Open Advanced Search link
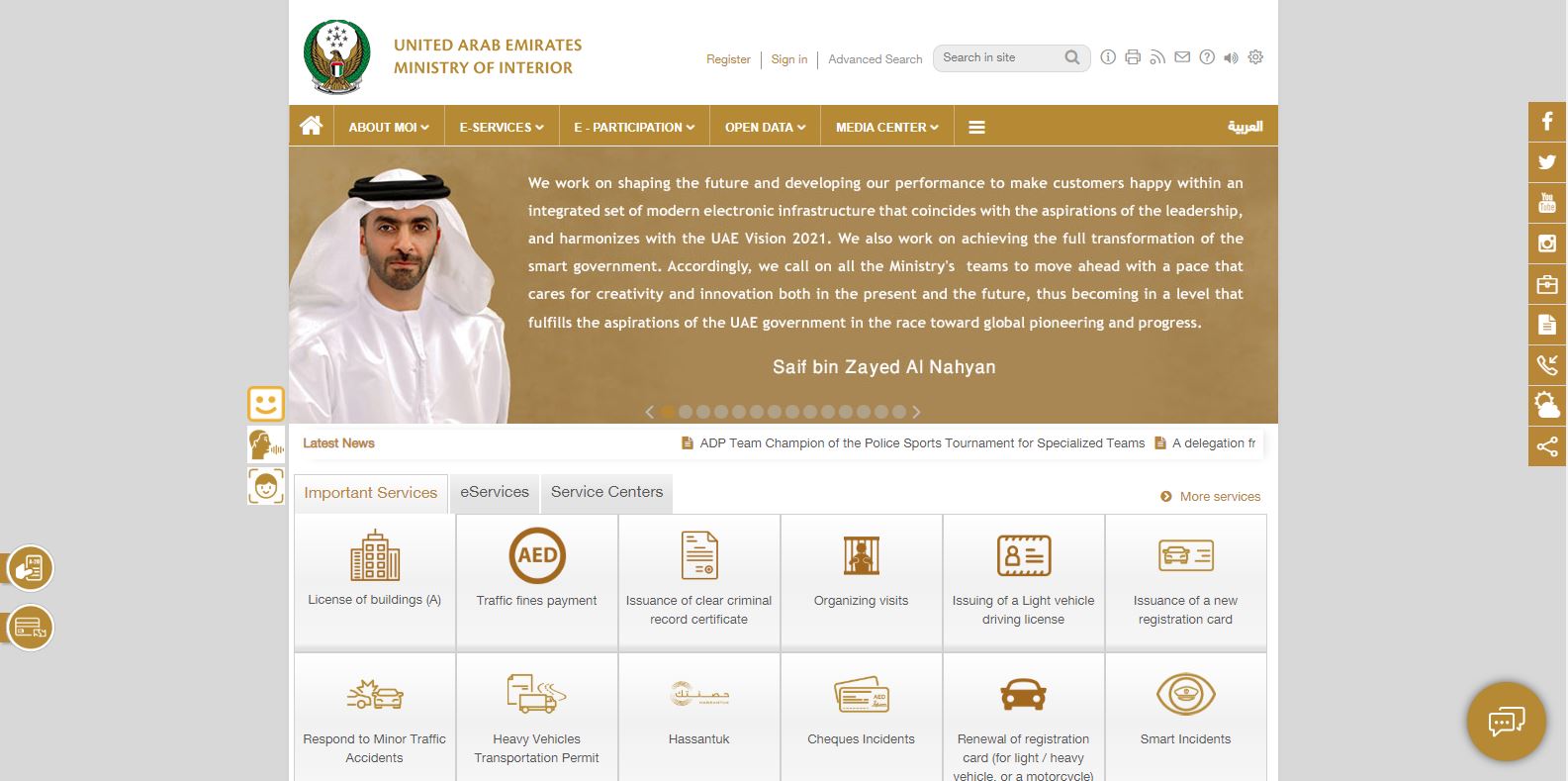Image resolution: width=1568 pixels, height=781 pixels. tap(875, 59)
